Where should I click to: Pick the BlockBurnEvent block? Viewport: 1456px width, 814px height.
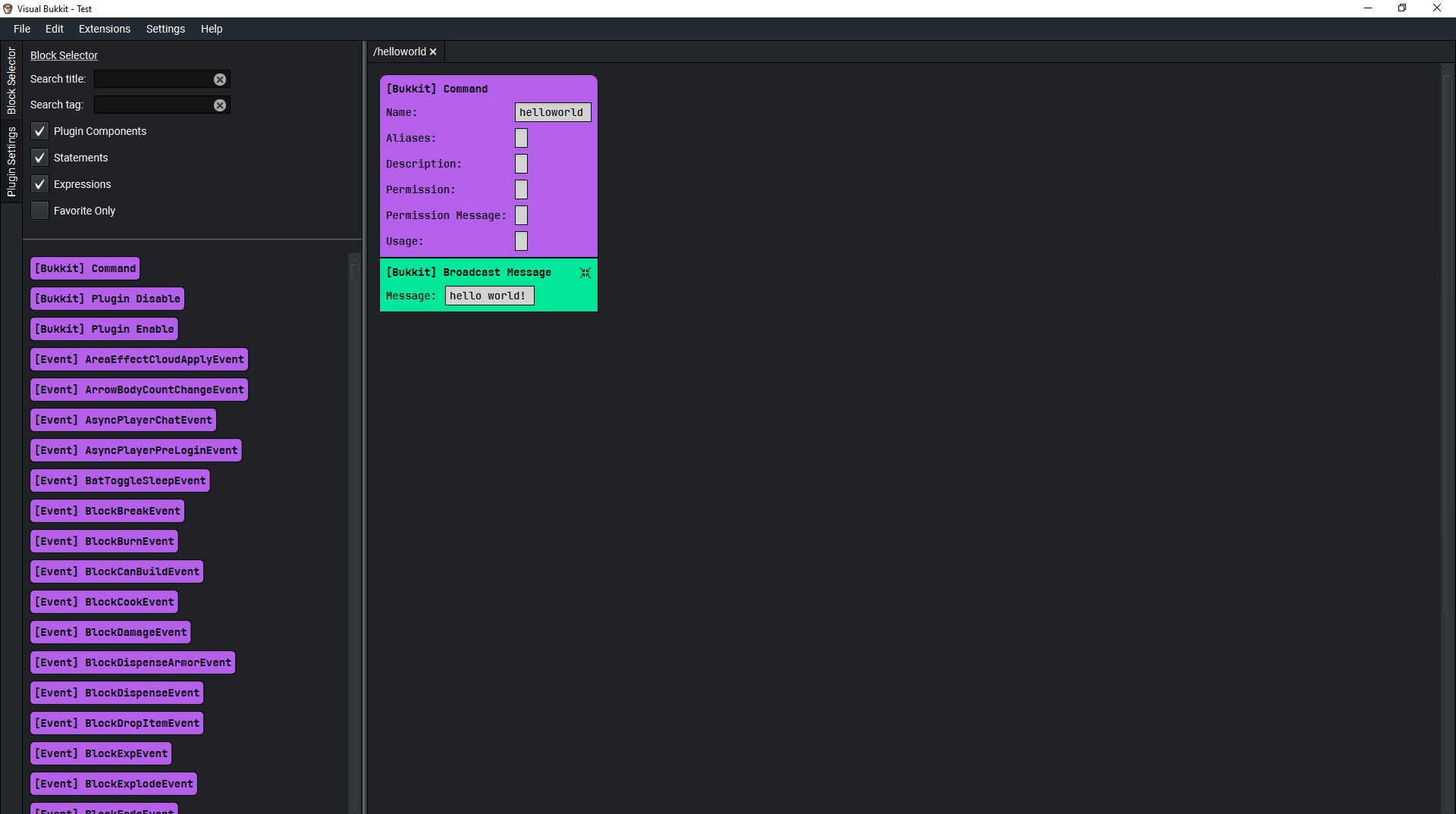pos(104,542)
